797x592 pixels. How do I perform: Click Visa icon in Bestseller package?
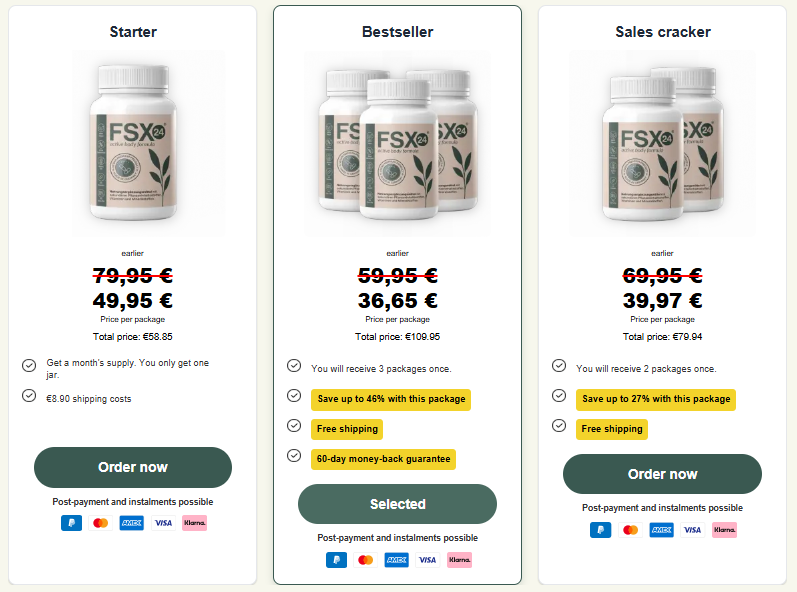[428, 560]
